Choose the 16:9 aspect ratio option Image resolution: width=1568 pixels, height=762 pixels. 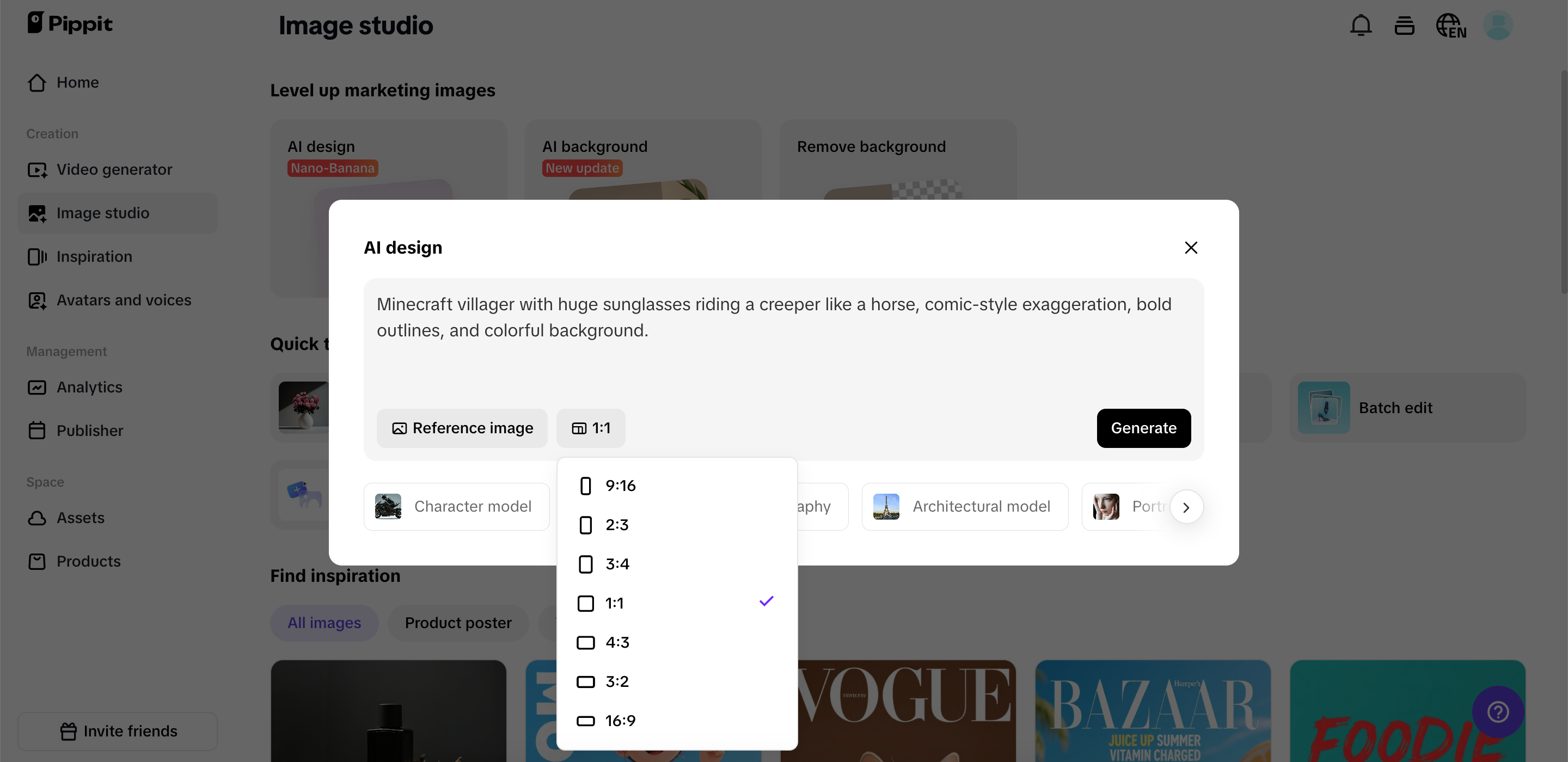coord(620,721)
